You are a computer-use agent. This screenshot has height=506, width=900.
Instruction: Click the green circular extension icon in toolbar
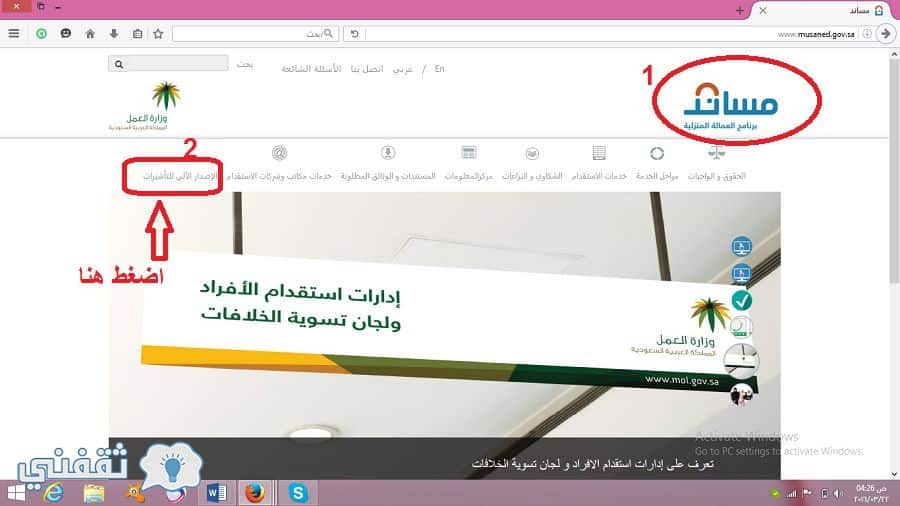coord(41,34)
